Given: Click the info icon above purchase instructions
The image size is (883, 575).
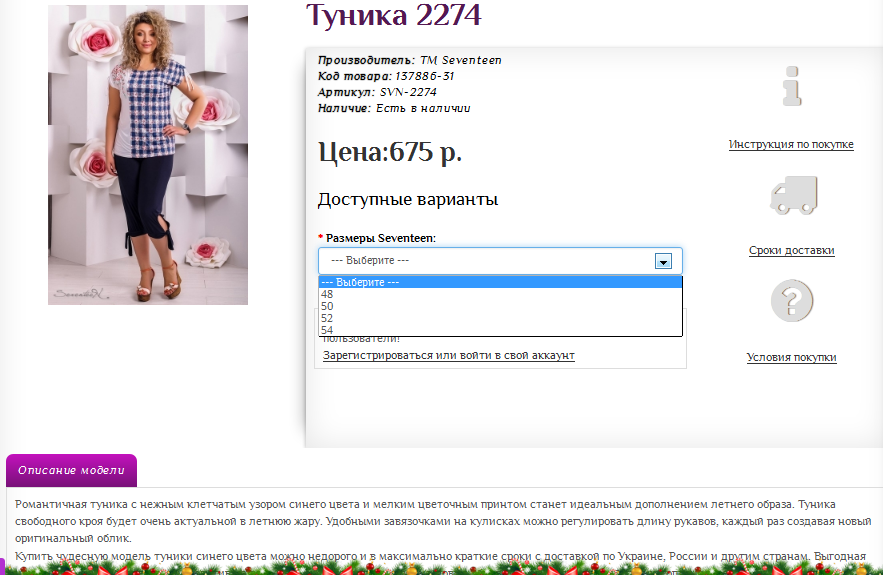Looking at the screenshot, I should click(x=792, y=86).
